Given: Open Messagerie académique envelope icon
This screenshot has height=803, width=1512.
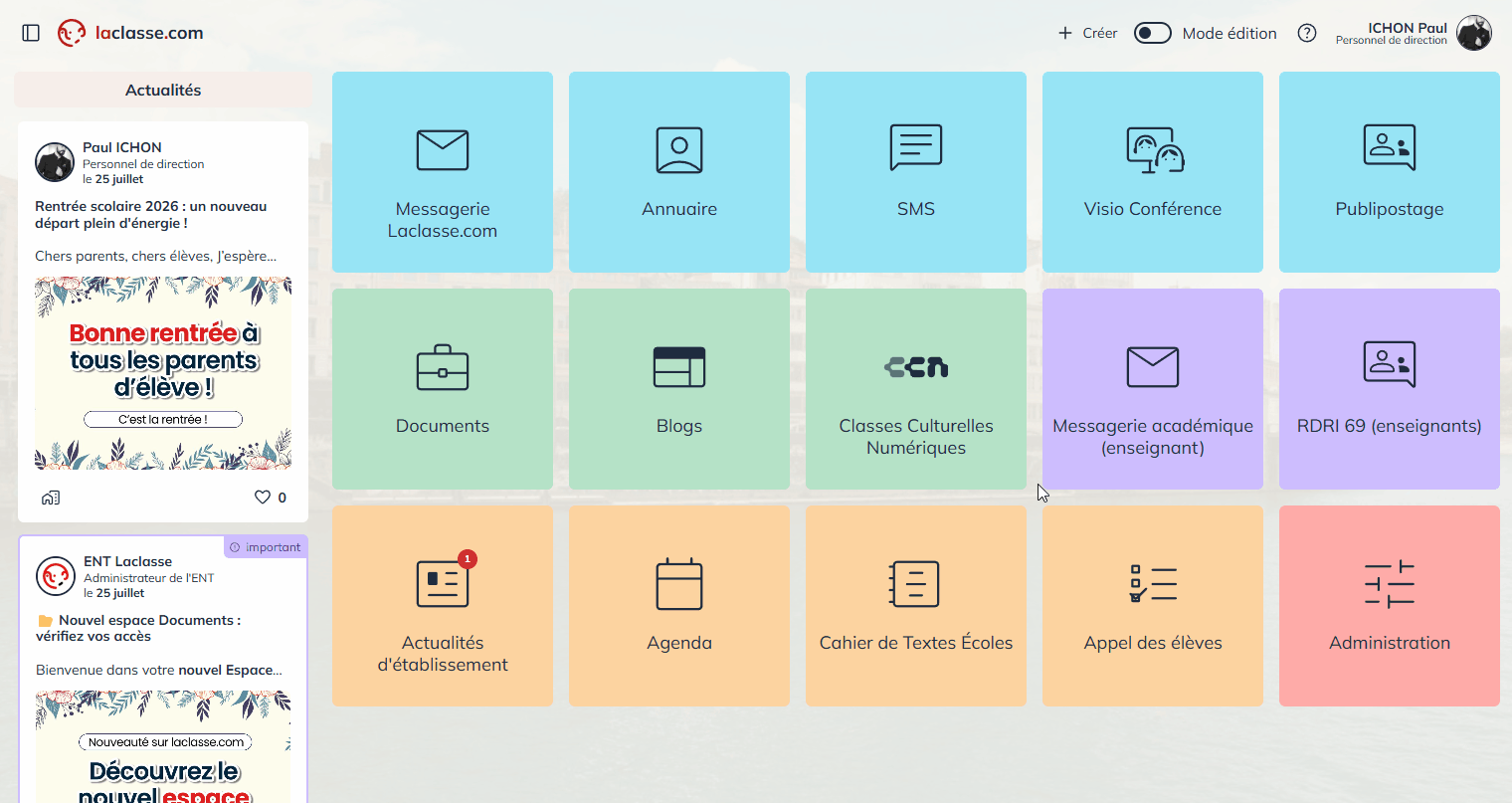Looking at the screenshot, I should [x=1153, y=367].
